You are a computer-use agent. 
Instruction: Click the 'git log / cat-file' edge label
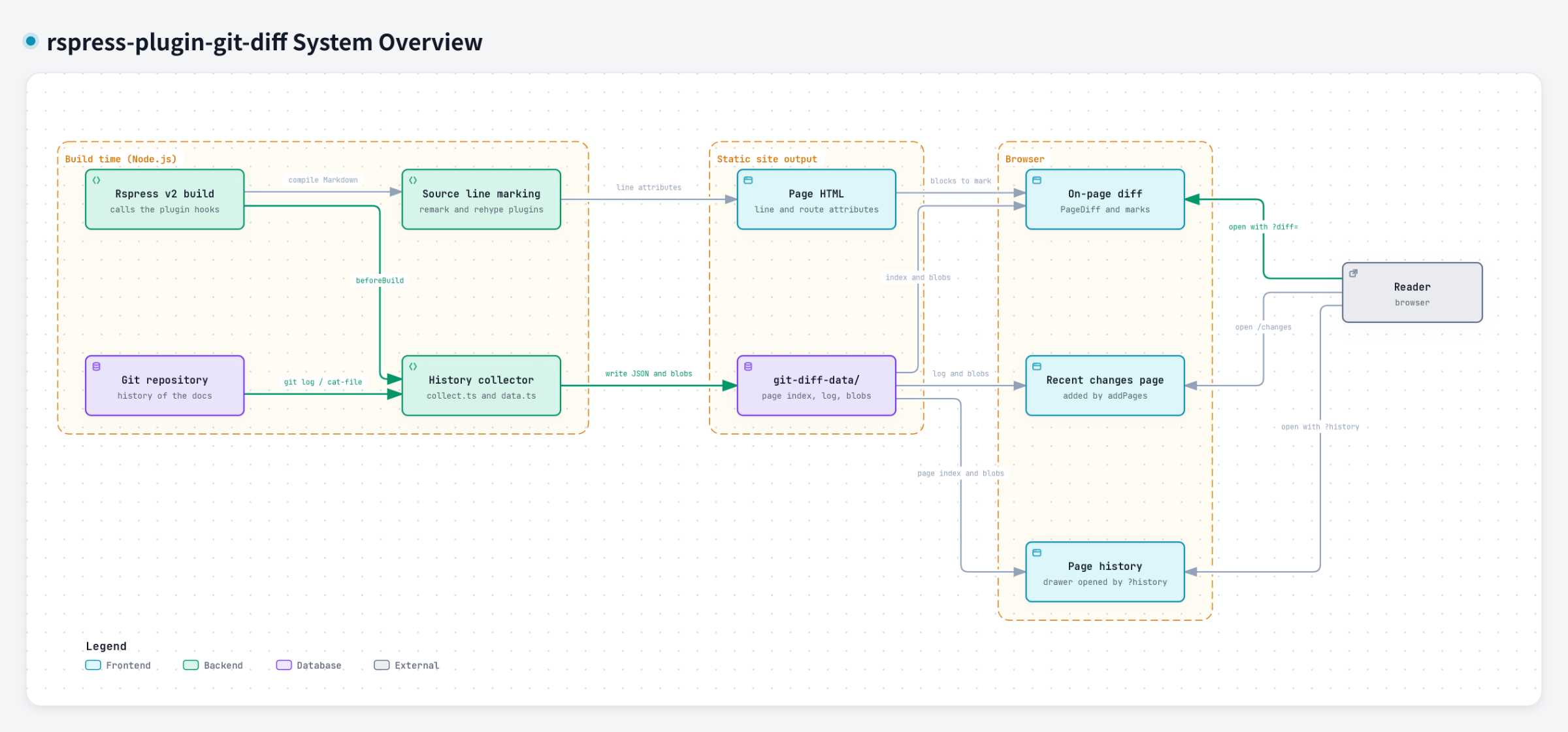pos(323,382)
